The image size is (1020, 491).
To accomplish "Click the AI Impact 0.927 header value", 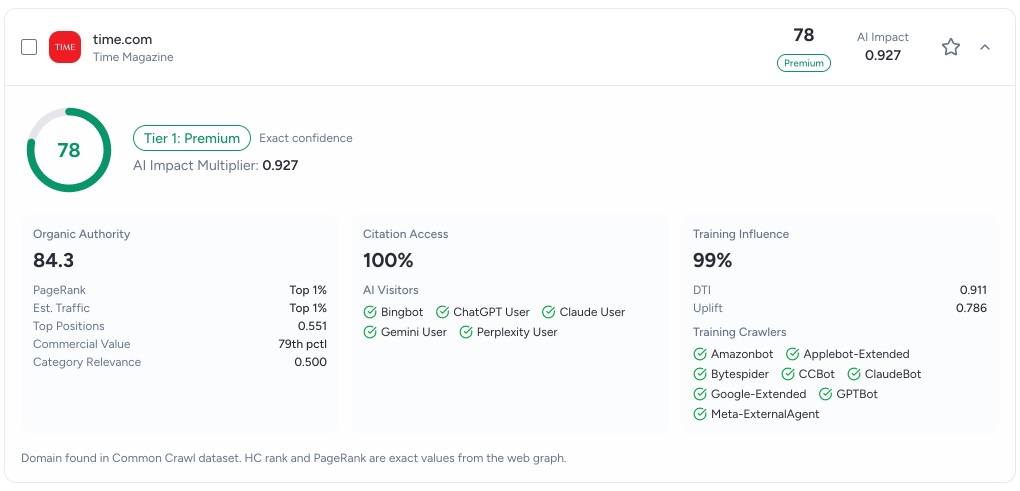I will (882, 55).
